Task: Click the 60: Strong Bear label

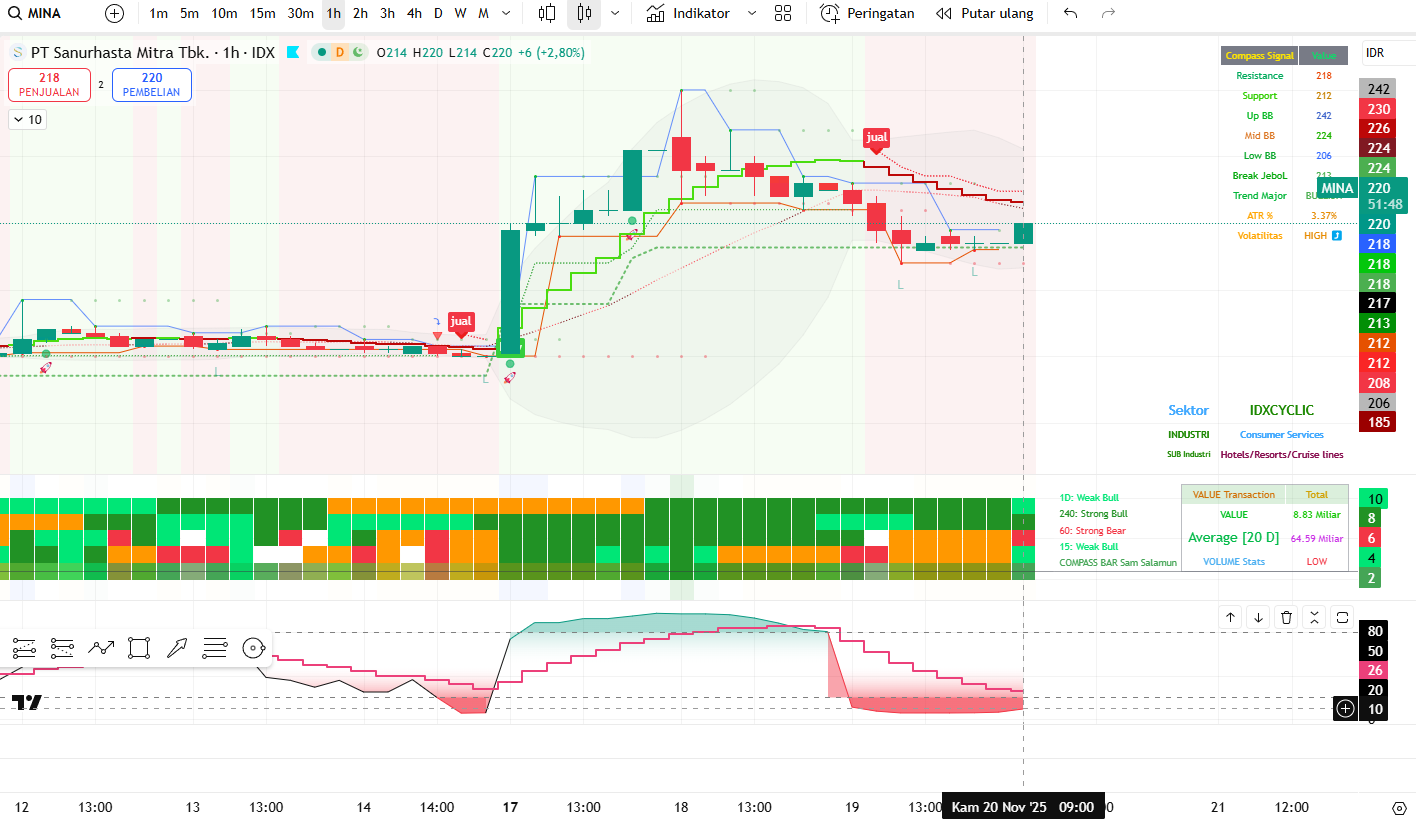Action: (1093, 531)
